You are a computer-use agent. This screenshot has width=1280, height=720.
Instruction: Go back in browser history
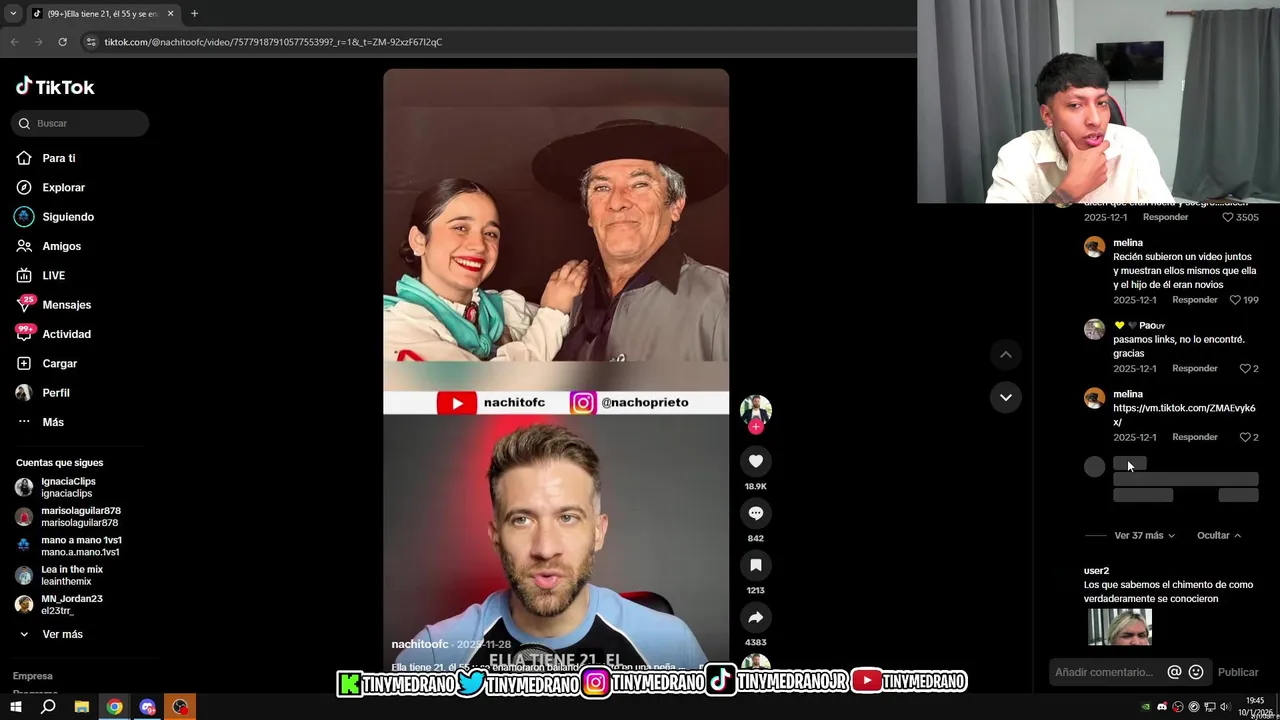(x=14, y=42)
